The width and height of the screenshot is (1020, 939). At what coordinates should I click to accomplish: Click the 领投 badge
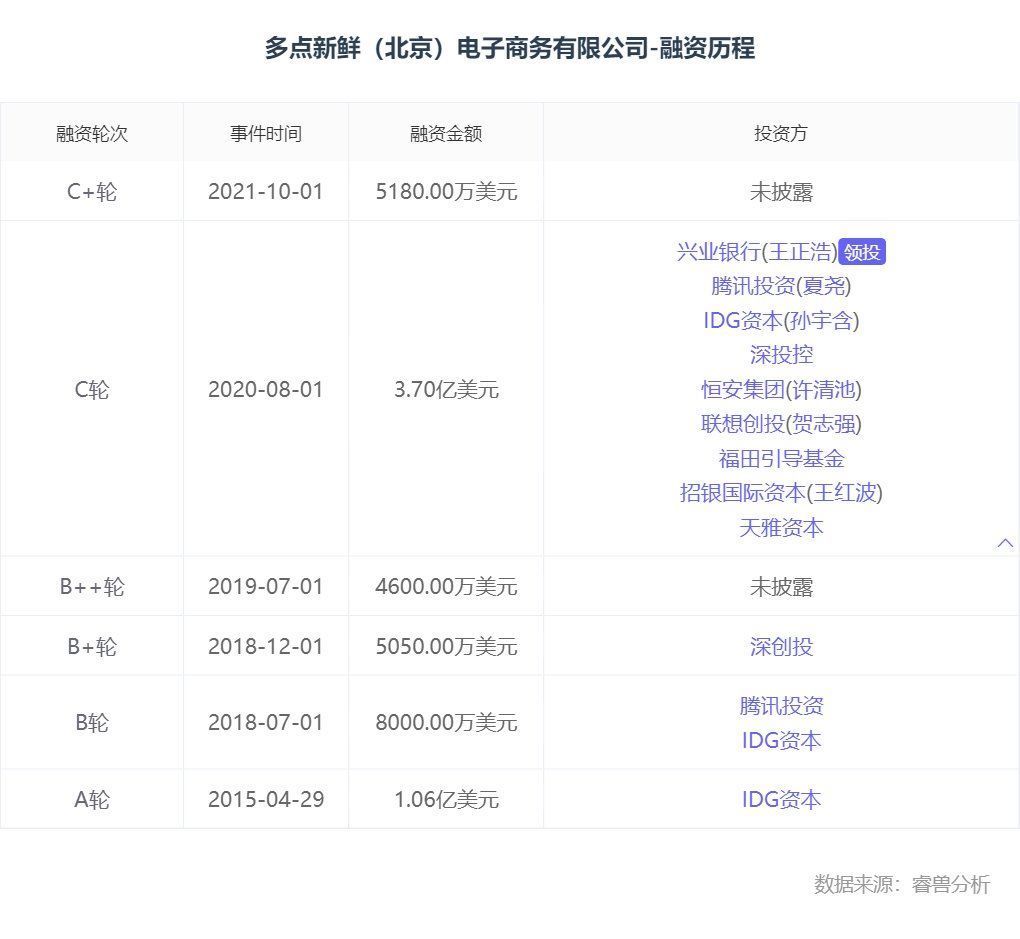point(862,252)
